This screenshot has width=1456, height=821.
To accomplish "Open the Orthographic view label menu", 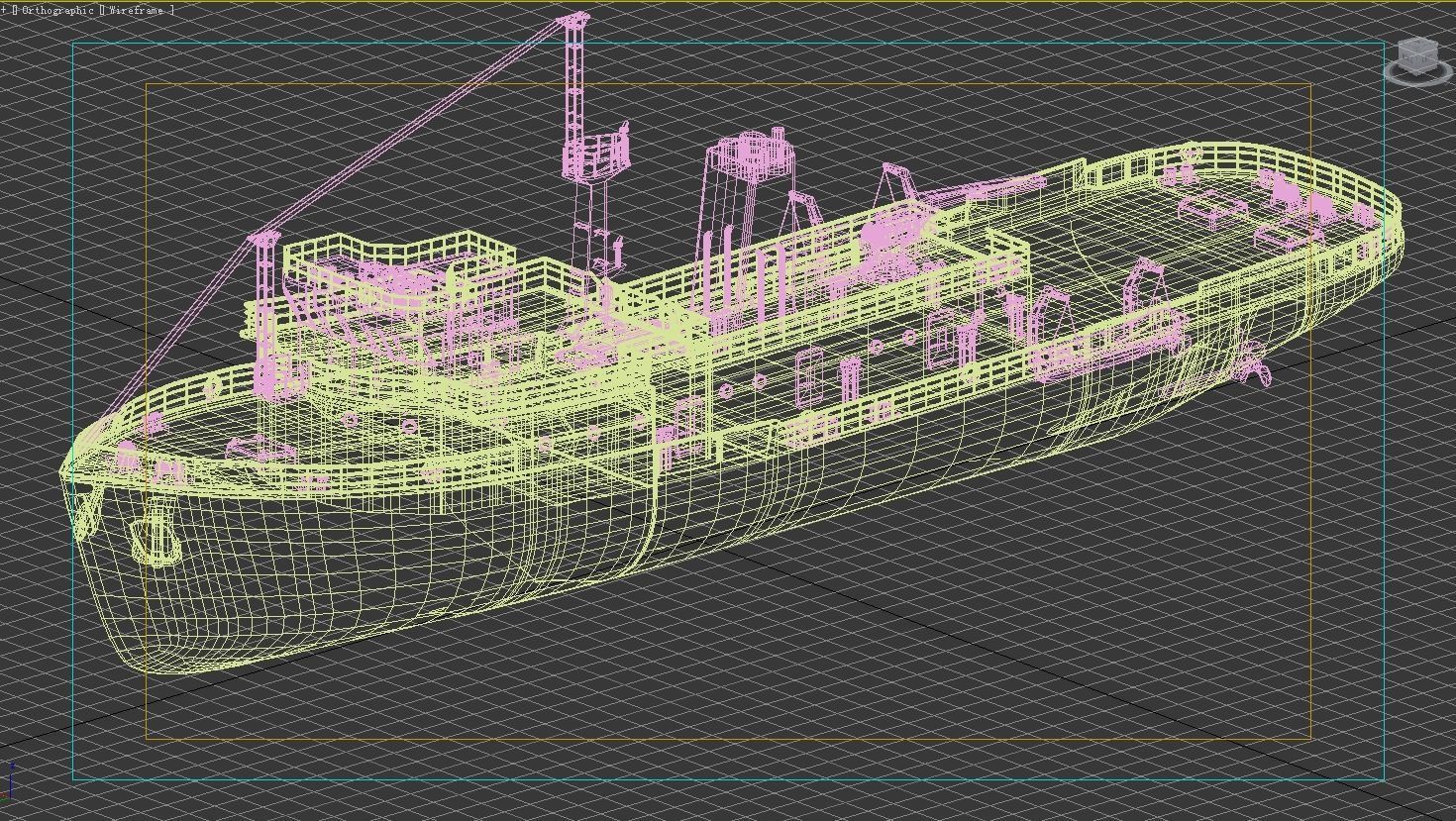I will coord(57,10).
